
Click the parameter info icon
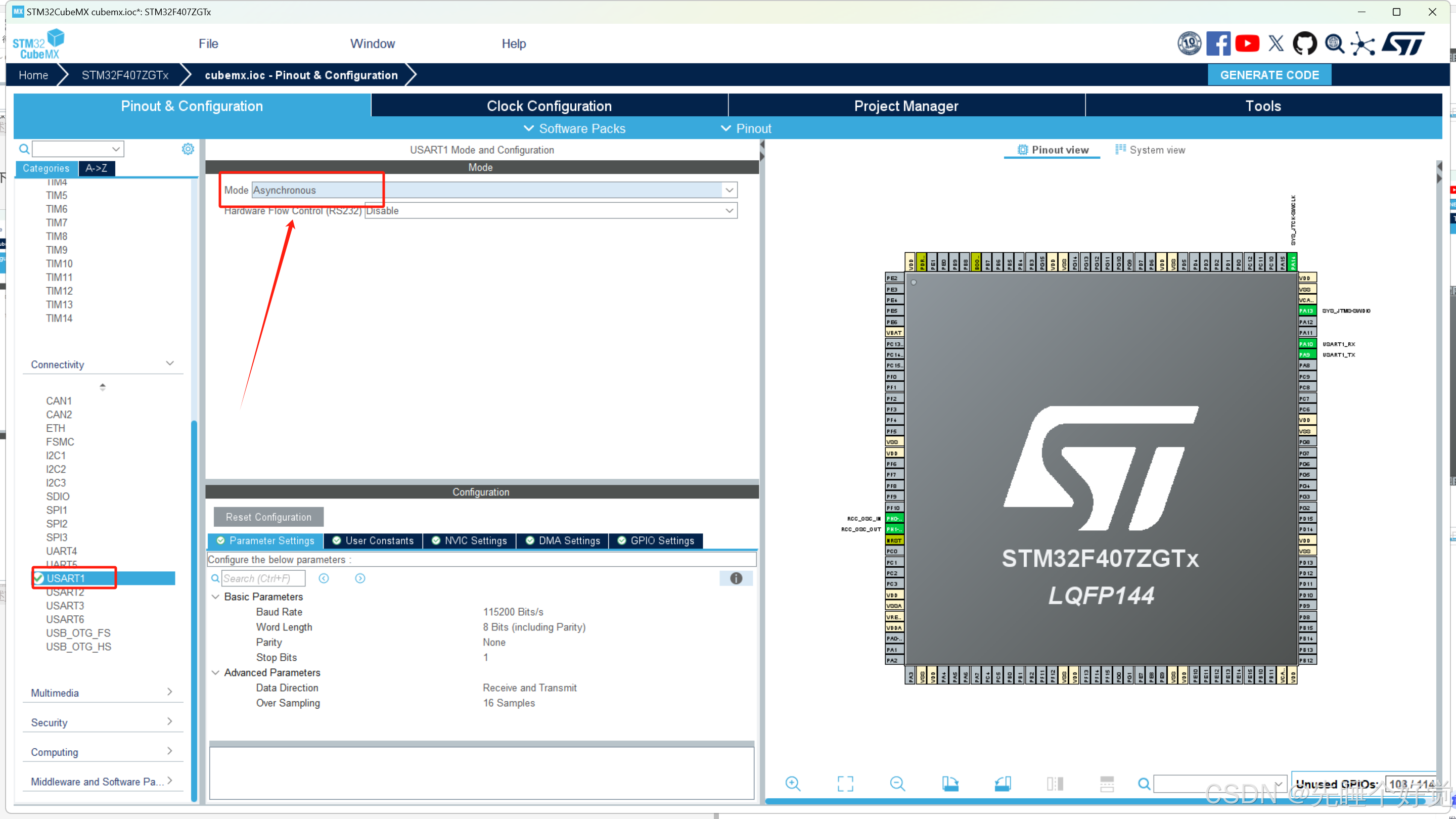click(736, 578)
